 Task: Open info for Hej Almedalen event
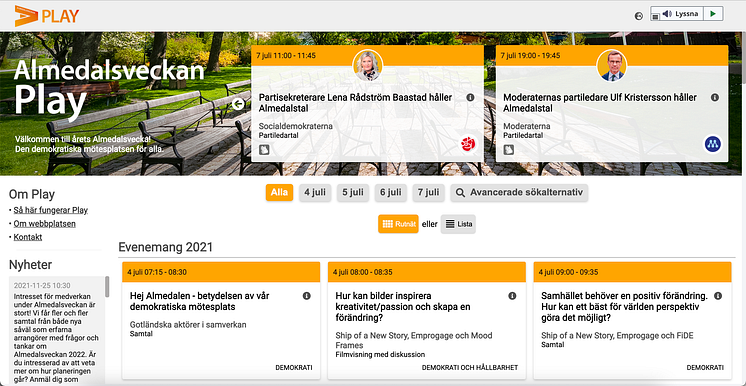click(x=306, y=296)
